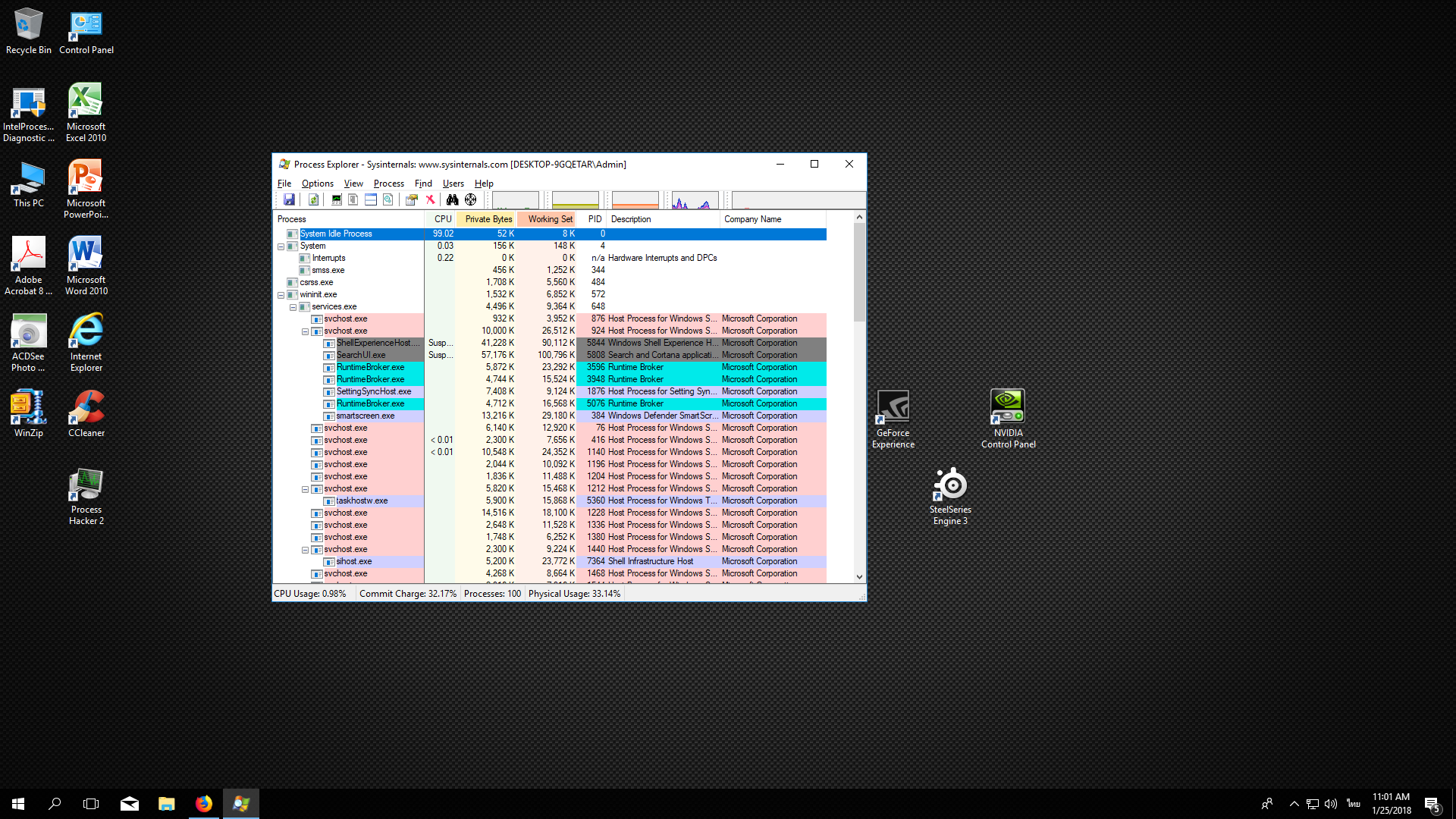This screenshot has width=1456, height=819.
Task: Sort by the Working Set column header
Action: 549,219
